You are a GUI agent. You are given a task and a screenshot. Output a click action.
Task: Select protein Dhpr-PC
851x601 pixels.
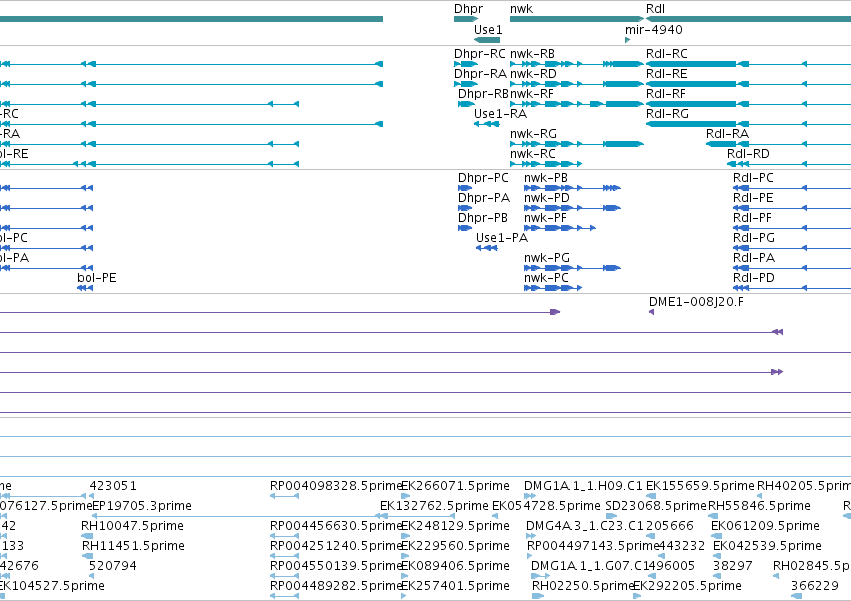(465, 188)
